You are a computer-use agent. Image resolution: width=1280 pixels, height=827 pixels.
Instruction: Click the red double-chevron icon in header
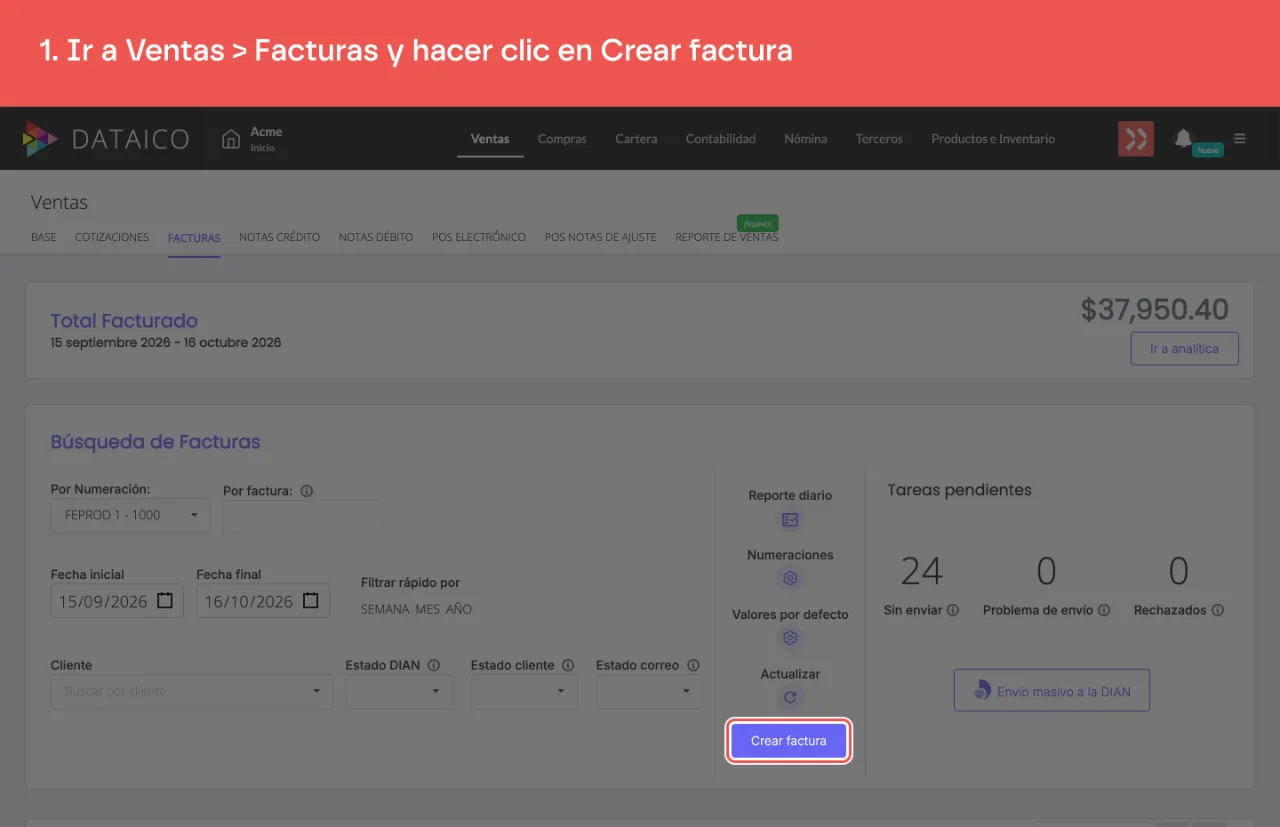pos(1135,139)
